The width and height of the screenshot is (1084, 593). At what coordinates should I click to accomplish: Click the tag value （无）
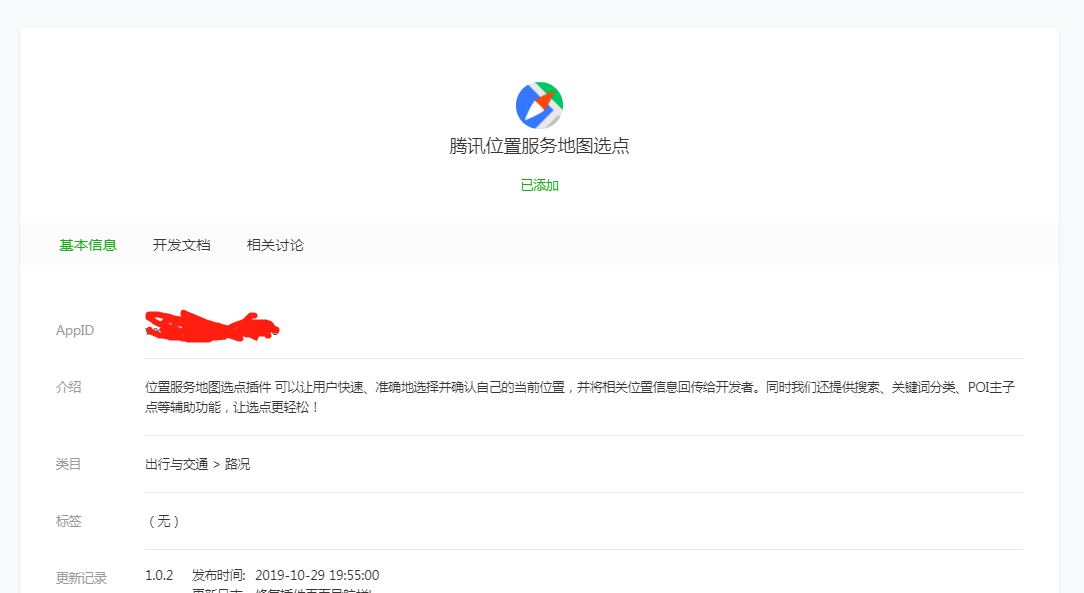(x=164, y=521)
